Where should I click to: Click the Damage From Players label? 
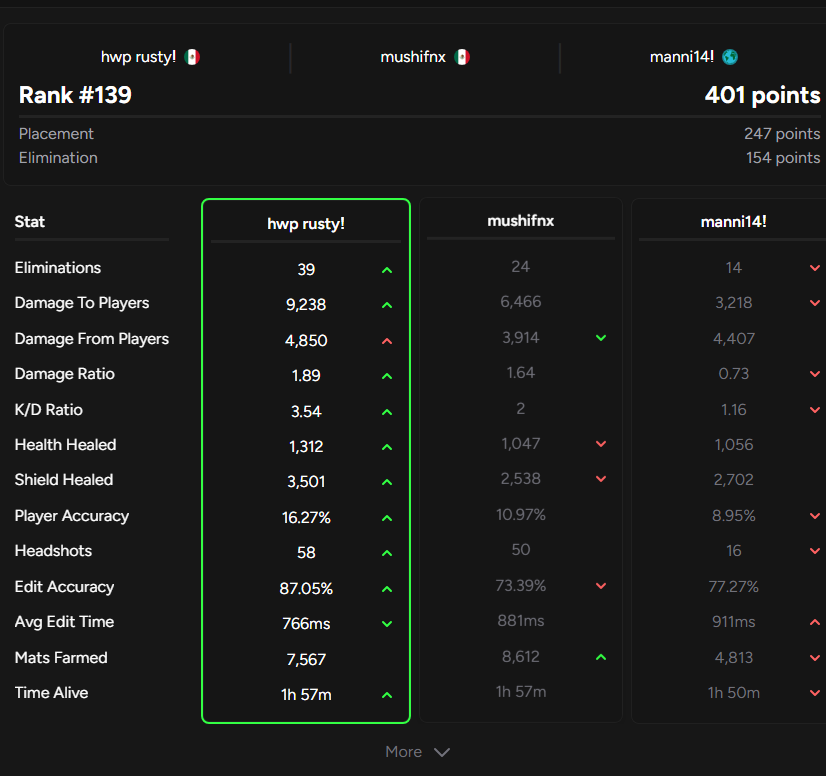tap(92, 339)
